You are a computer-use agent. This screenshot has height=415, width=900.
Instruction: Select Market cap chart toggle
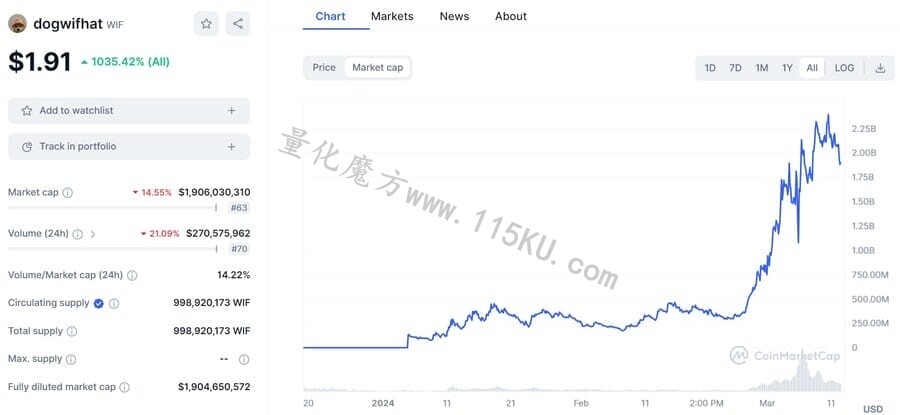click(377, 68)
